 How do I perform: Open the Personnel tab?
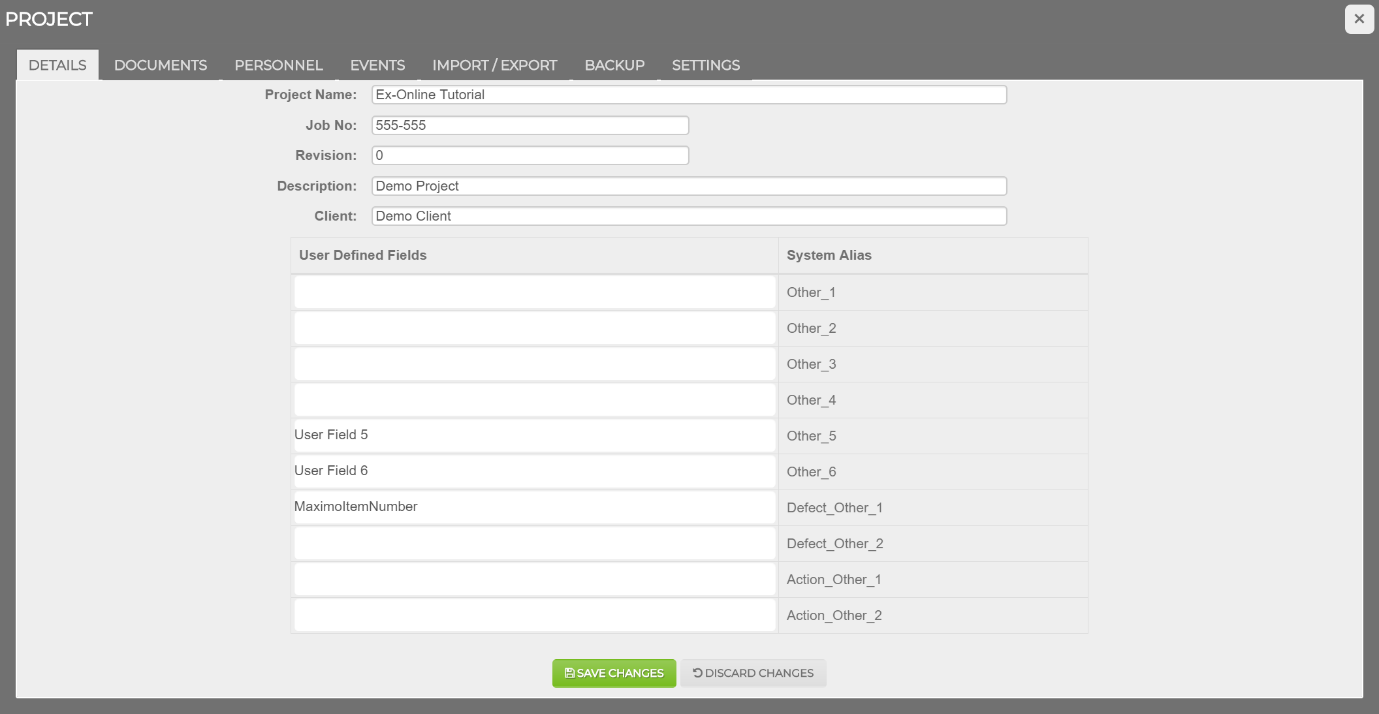click(x=278, y=65)
